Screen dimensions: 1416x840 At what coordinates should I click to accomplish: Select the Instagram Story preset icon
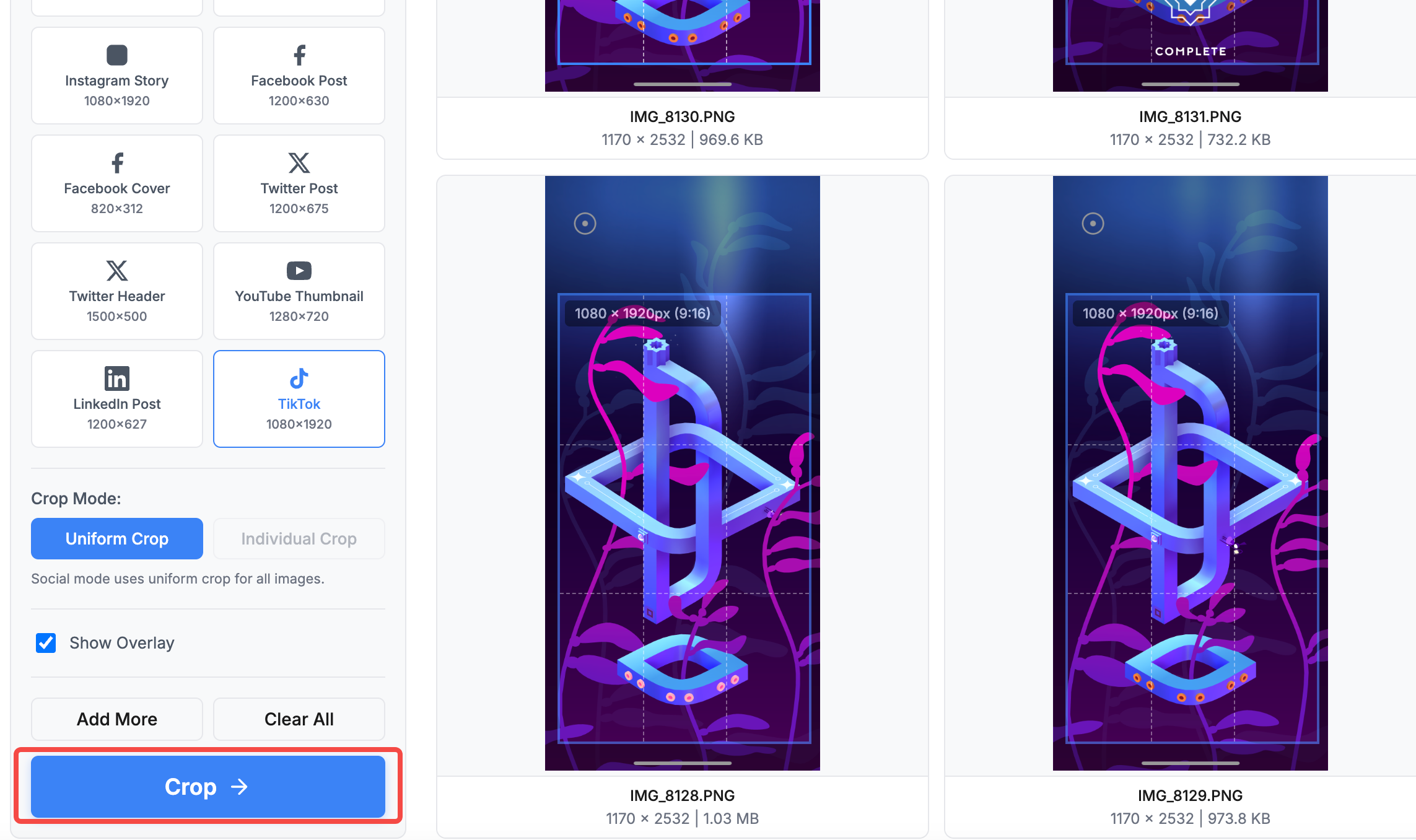pyautogui.click(x=117, y=55)
